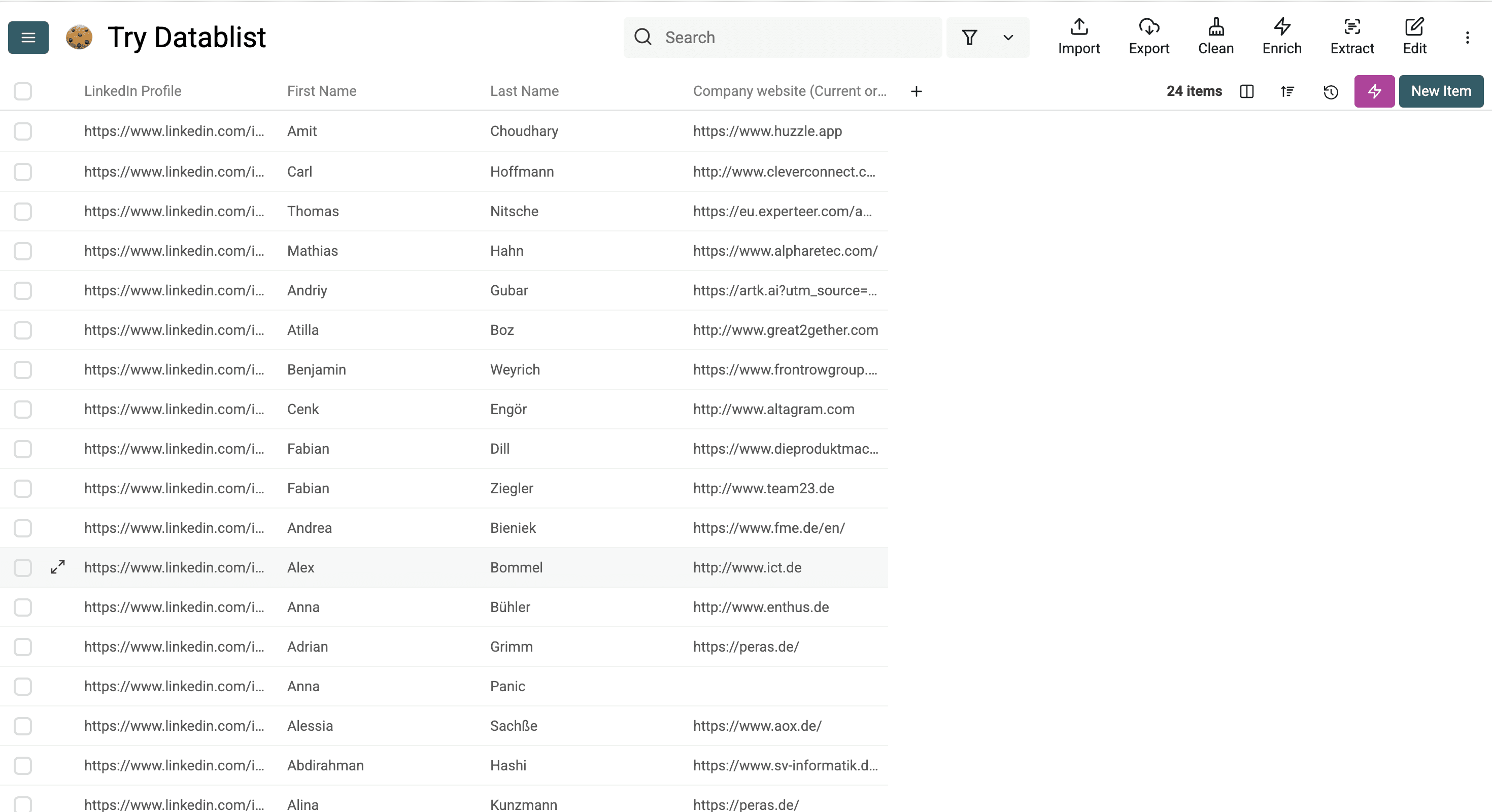Screen dimensions: 1492x812
Task: Check the checkbox on Amit Choudhary's row
Action: click(23, 131)
